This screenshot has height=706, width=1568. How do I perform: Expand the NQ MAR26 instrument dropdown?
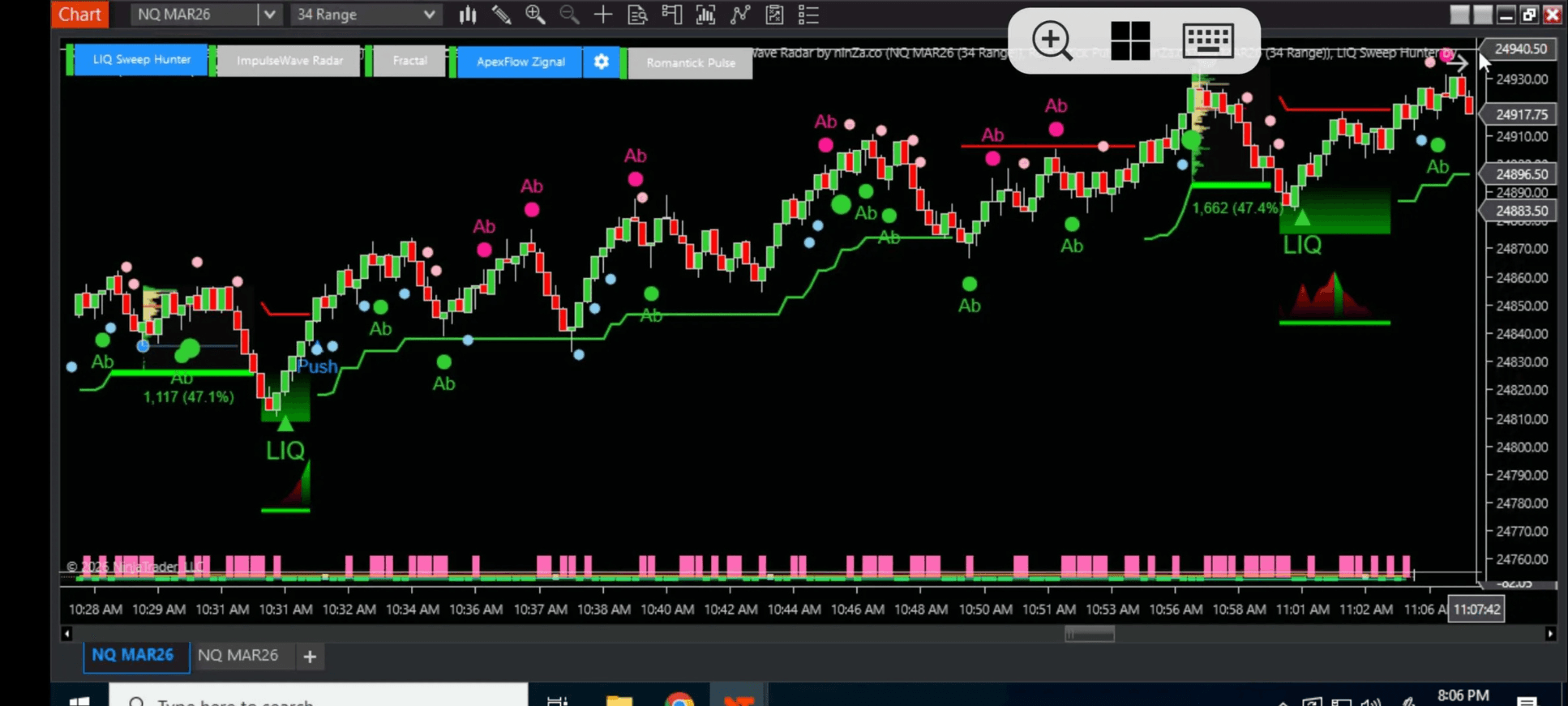tap(270, 15)
